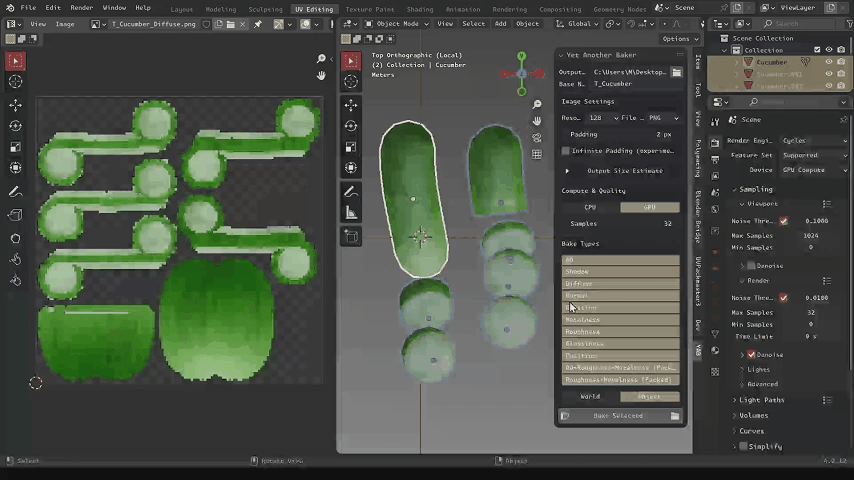Open the Material properties tab icon
The image size is (854, 480).
point(715,350)
